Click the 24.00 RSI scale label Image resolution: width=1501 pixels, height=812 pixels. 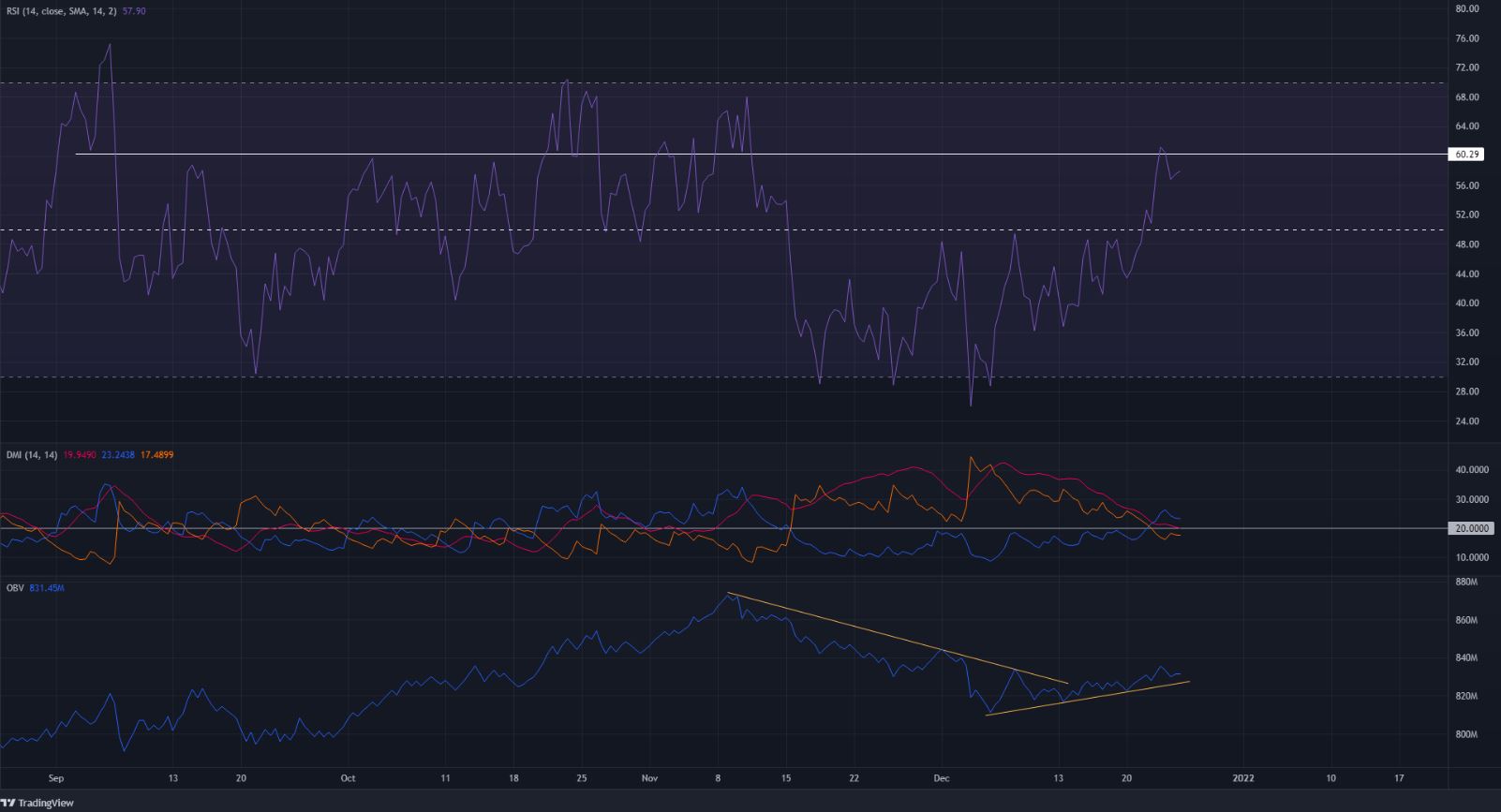tap(1467, 421)
